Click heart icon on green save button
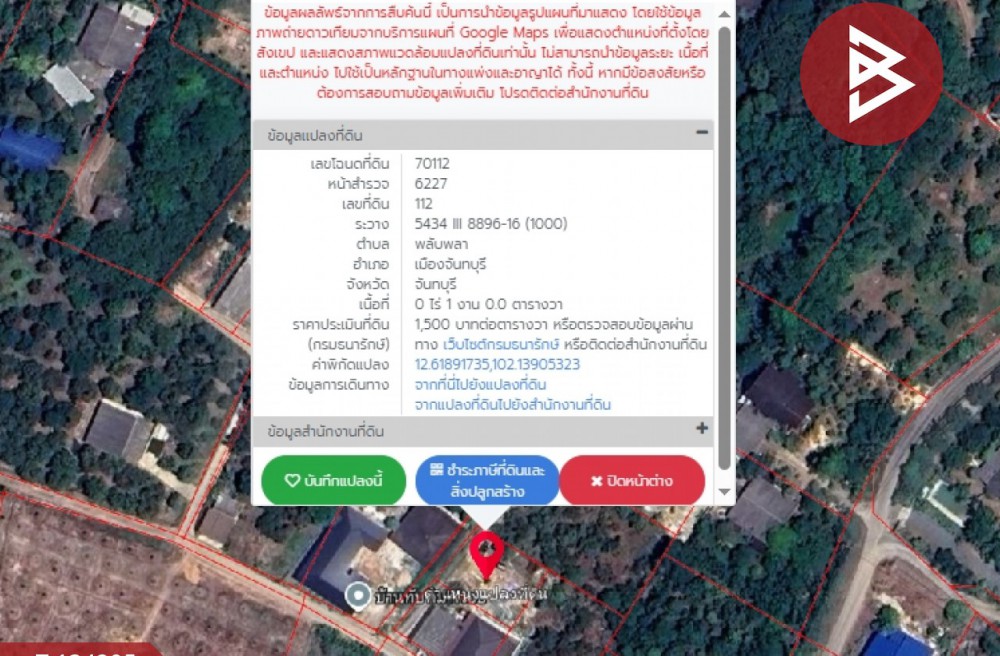This screenshot has width=1000, height=656. [x=292, y=481]
